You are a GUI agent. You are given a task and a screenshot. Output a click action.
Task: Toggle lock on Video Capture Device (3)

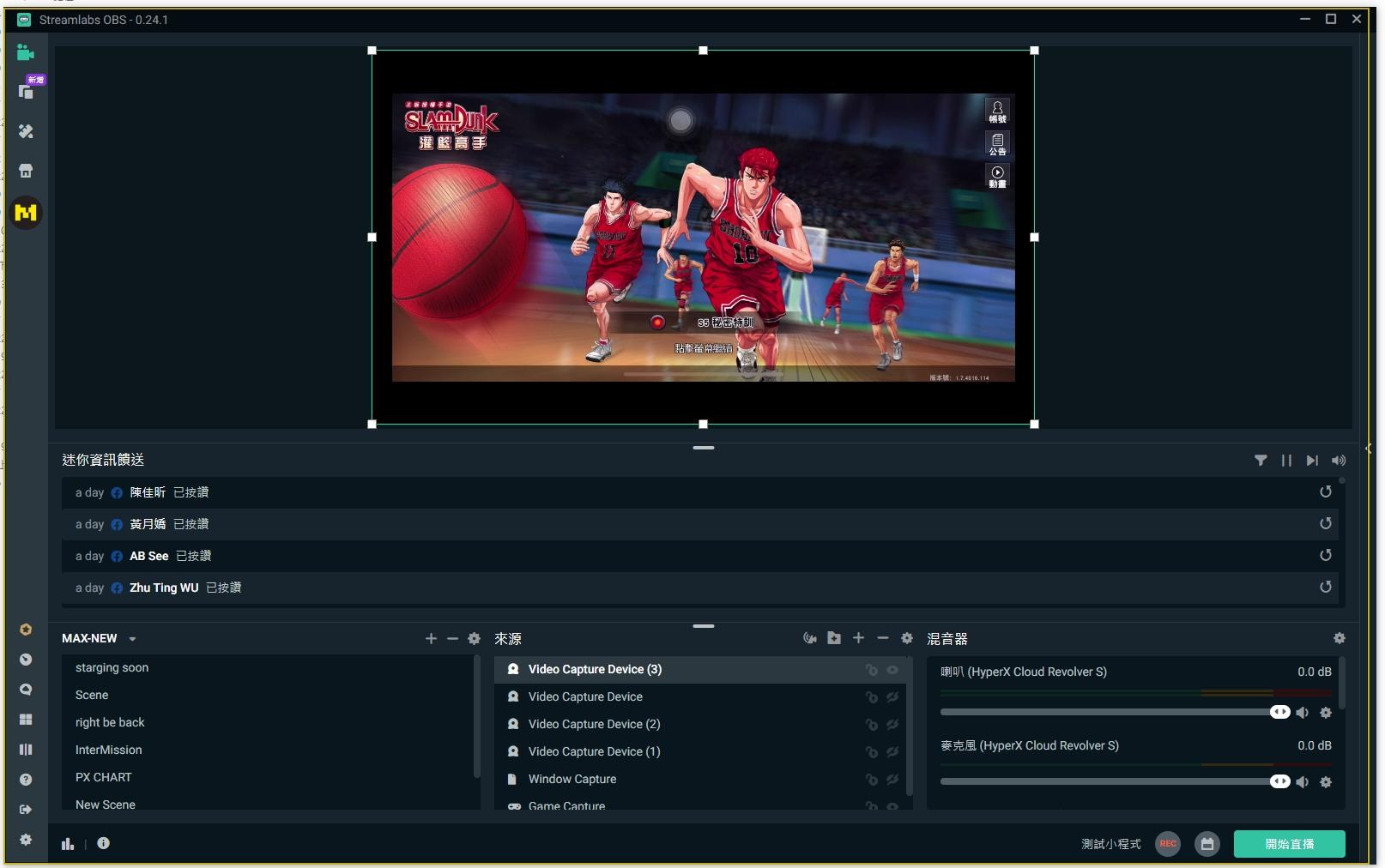[x=871, y=670]
